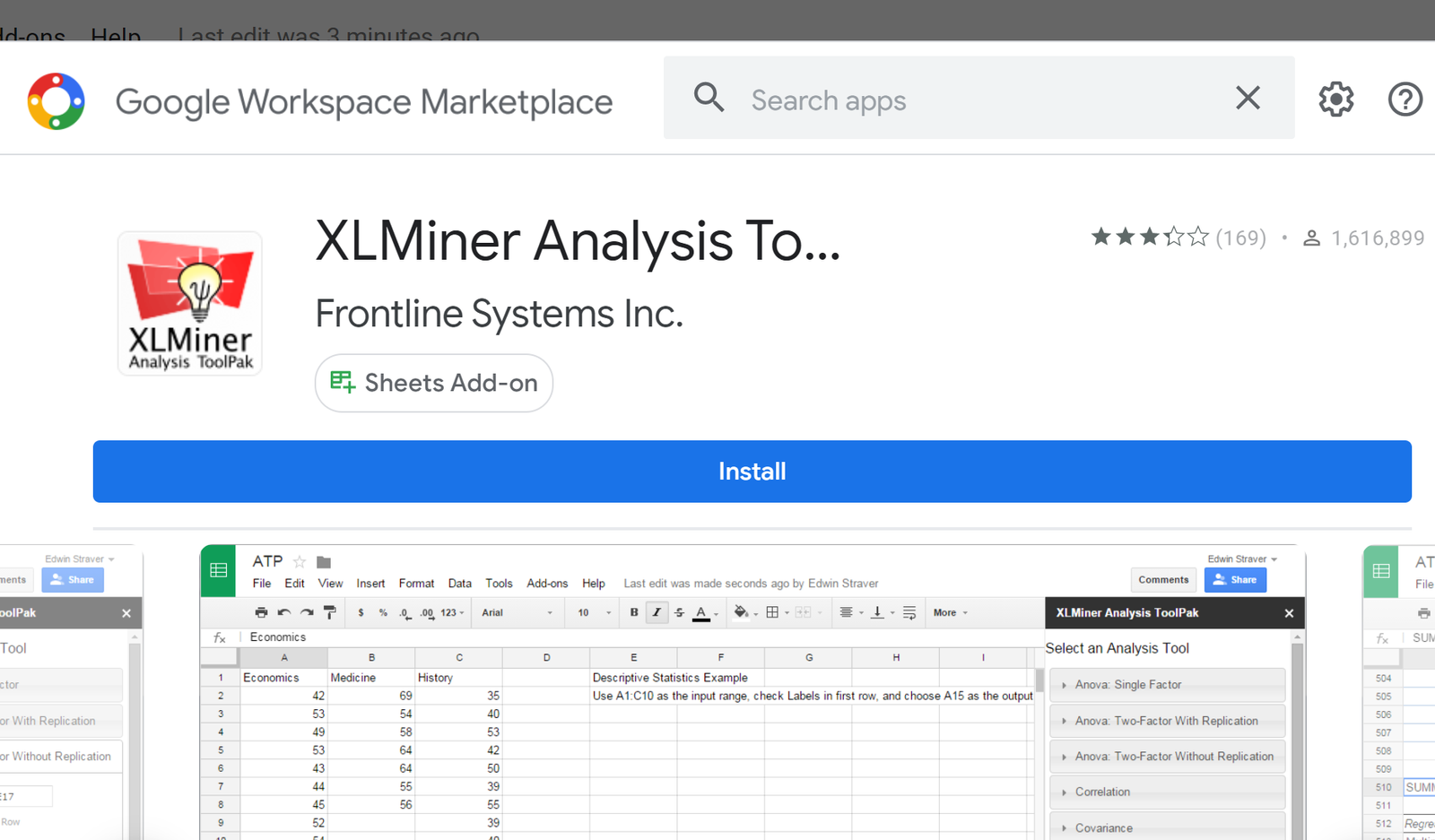Expand the Covariance tool
Viewport: 1435px width, 840px height.
tap(1167, 827)
